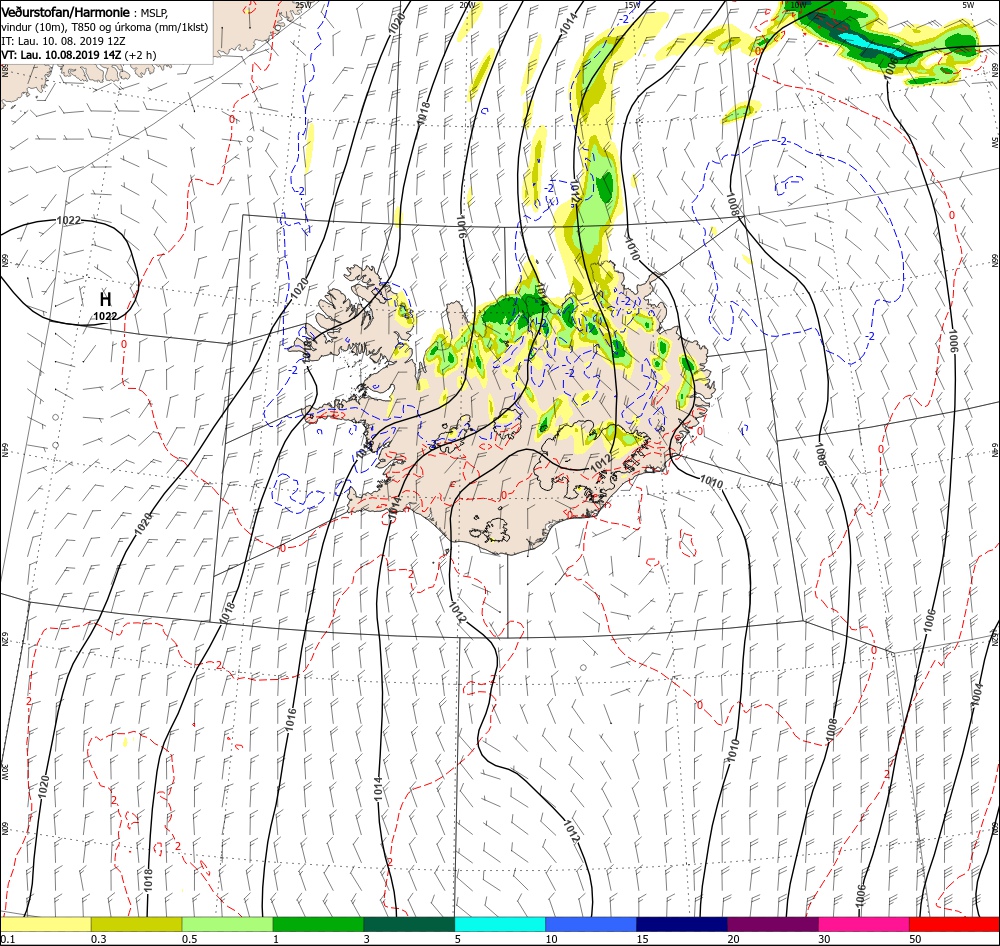Click the blue 10–15 legend swatch

coord(591,924)
